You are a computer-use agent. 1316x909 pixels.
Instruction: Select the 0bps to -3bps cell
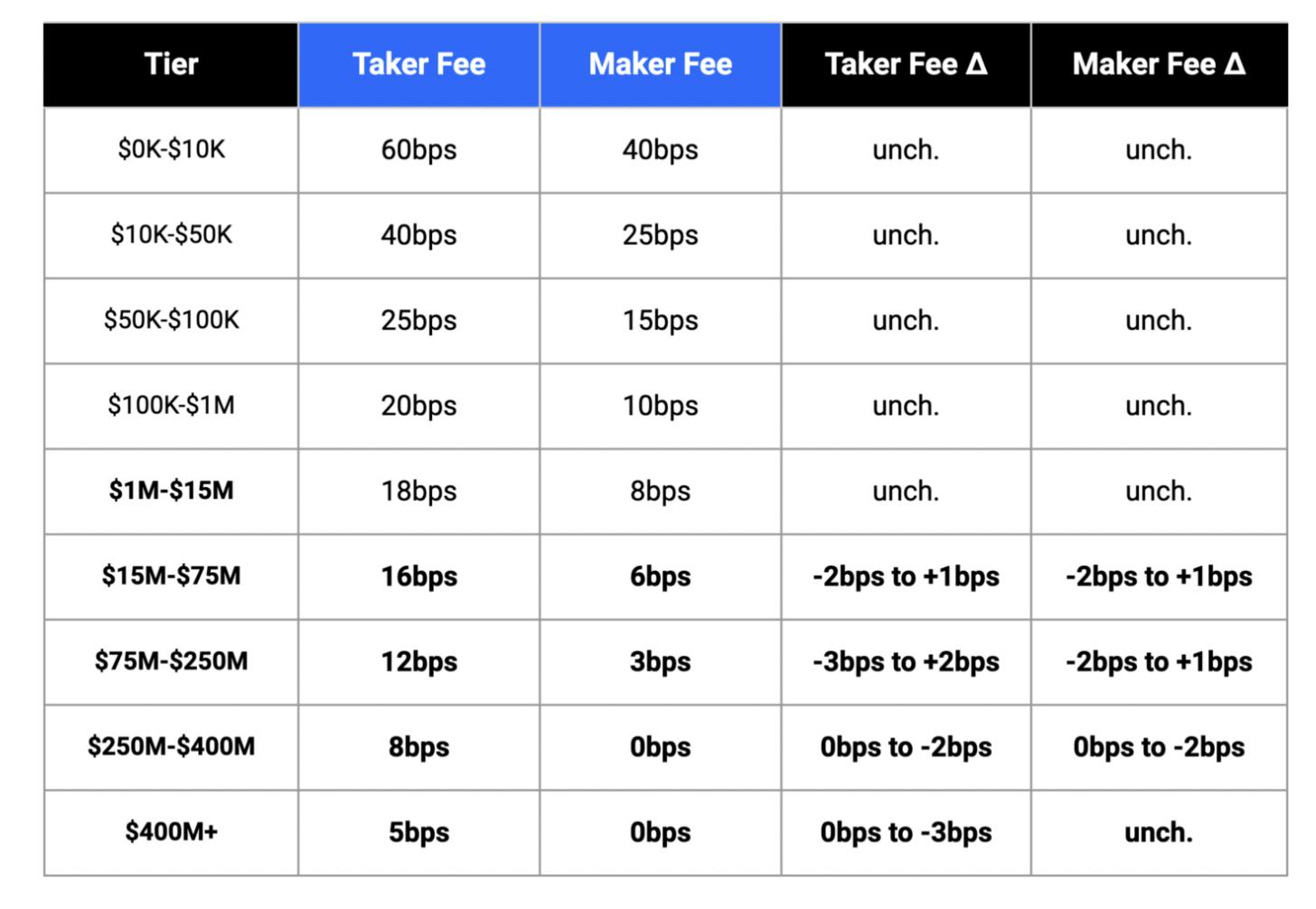906,832
